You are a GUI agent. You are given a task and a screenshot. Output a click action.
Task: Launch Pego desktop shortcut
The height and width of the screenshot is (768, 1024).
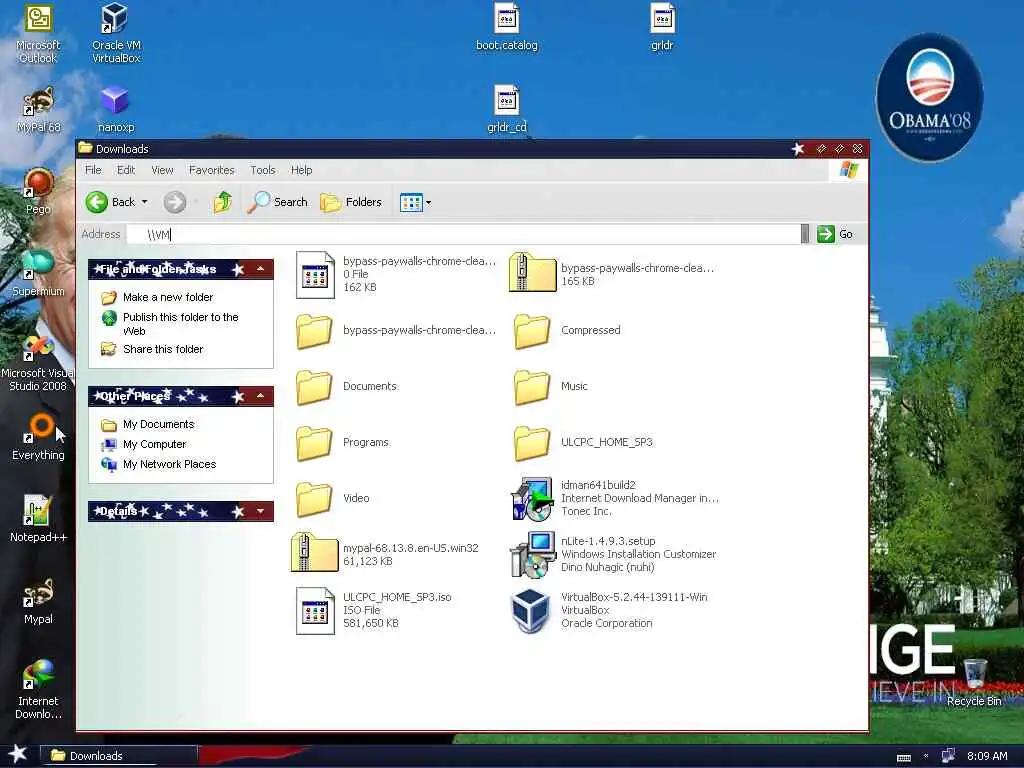tap(38, 191)
